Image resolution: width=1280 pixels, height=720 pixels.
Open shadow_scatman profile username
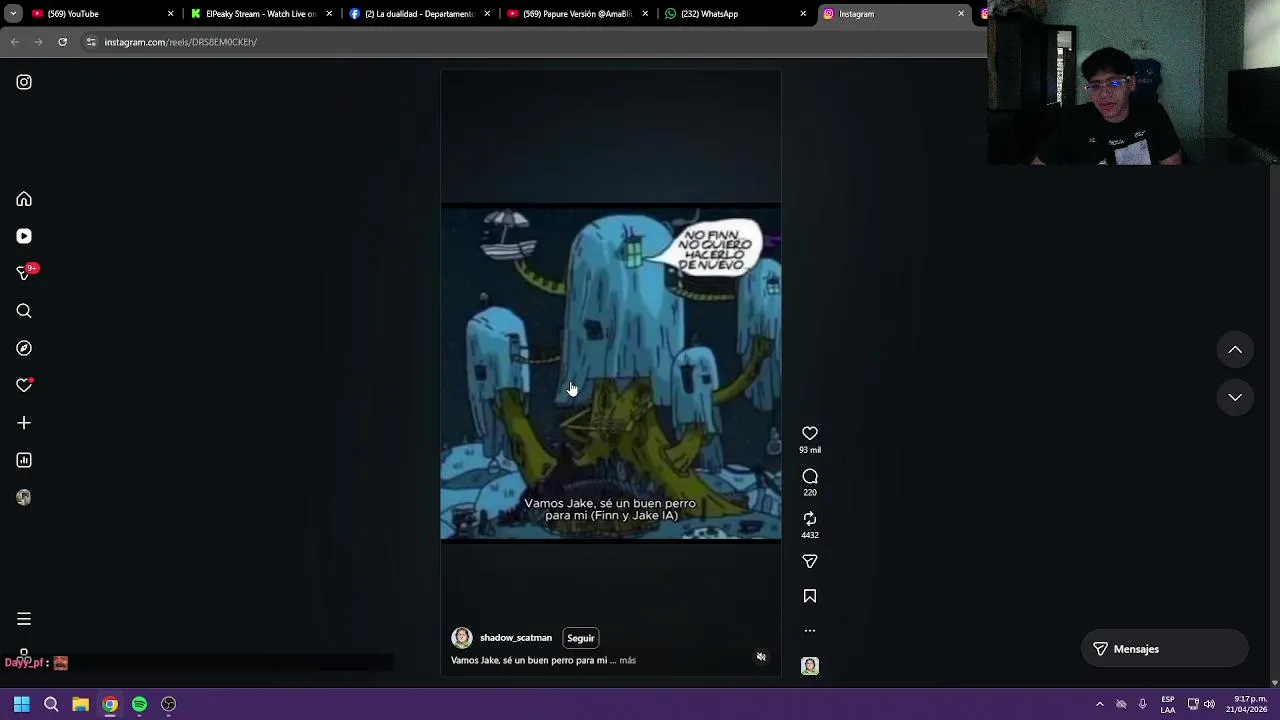coord(516,638)
